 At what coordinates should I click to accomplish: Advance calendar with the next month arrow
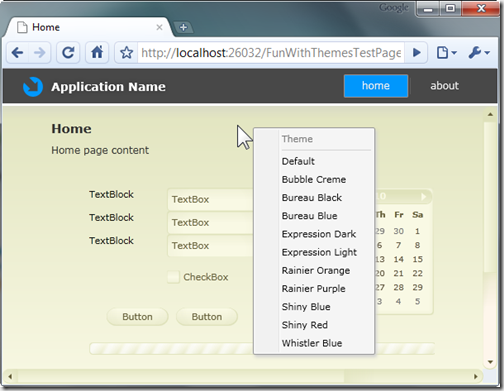point(423,197)
